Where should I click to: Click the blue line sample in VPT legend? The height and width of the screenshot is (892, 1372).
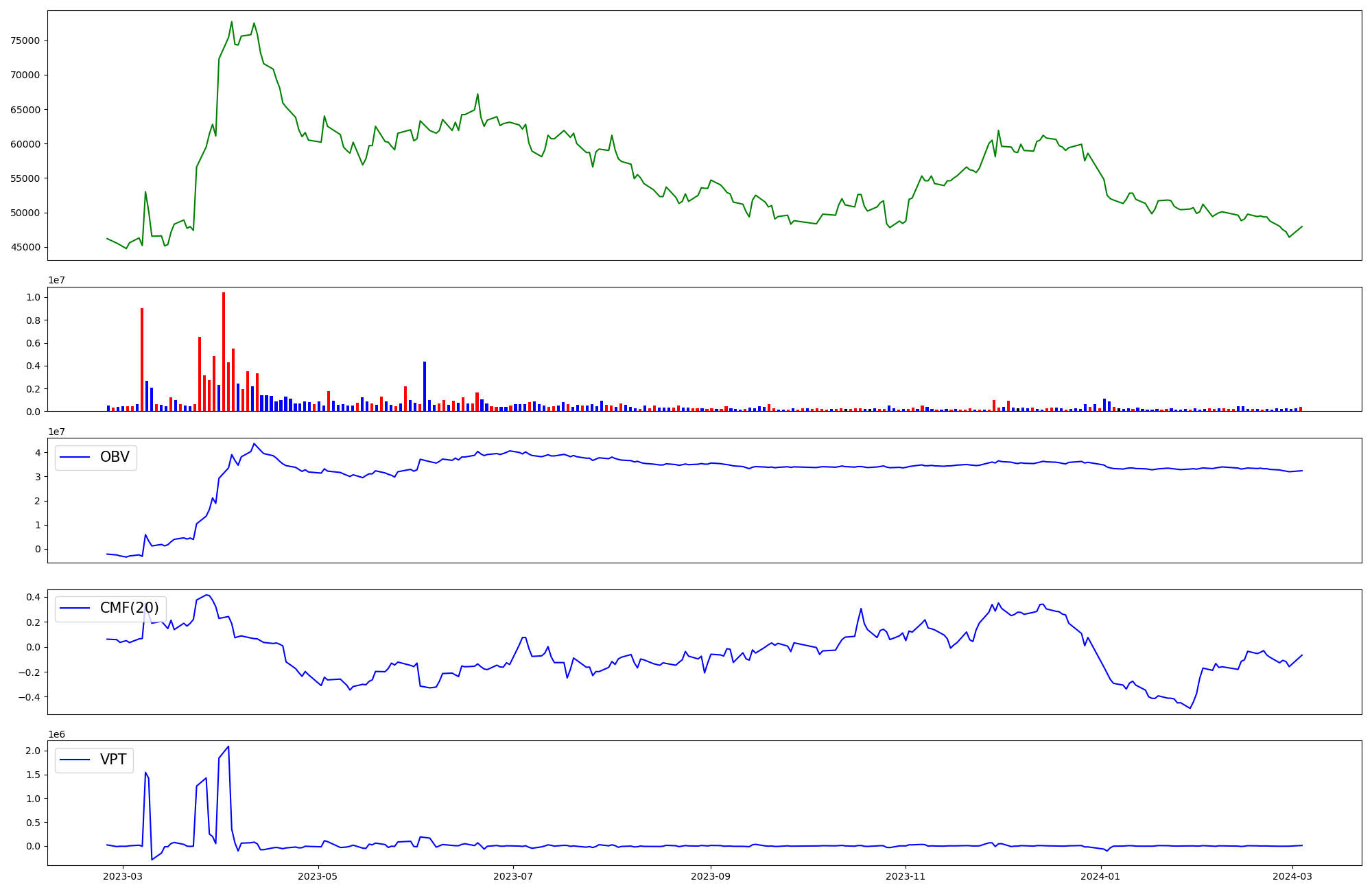coord(75,760)
